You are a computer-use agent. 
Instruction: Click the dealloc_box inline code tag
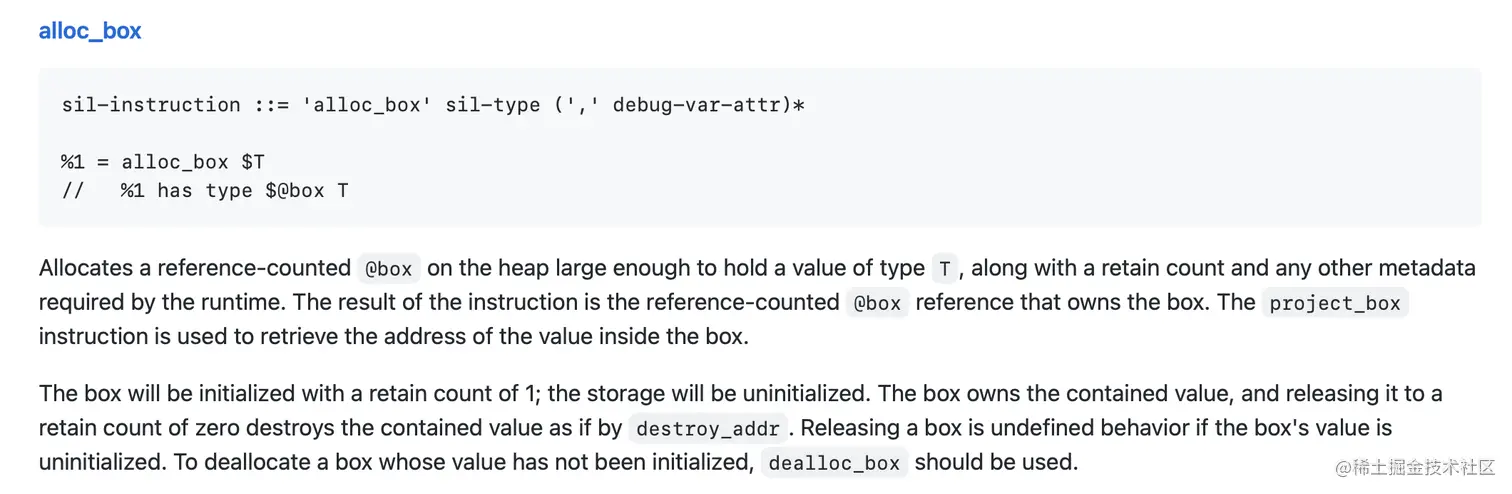tap(834, 464)
